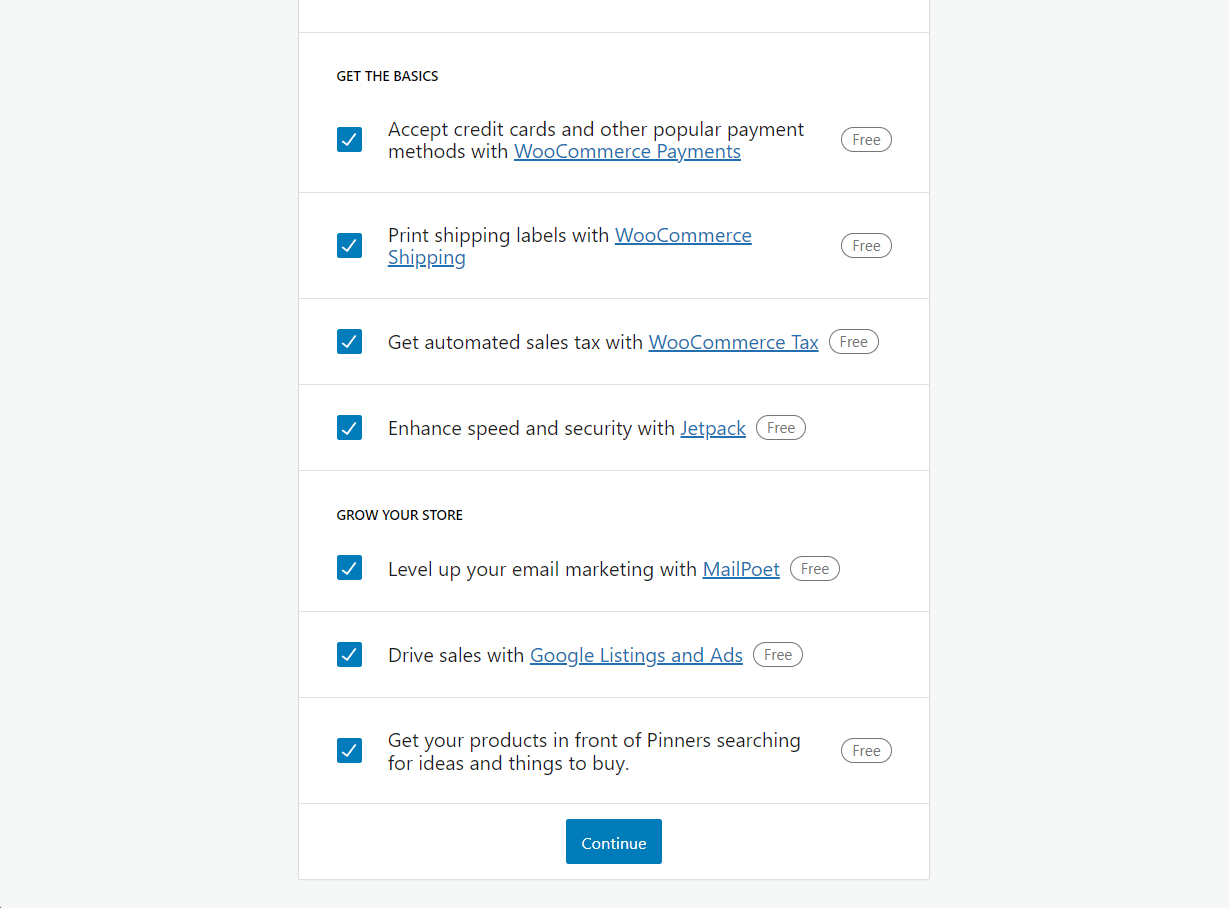
Task: Toggle the MailPoet email marketing checkbox
Action: pyautogui.click(x=349, y=568)
